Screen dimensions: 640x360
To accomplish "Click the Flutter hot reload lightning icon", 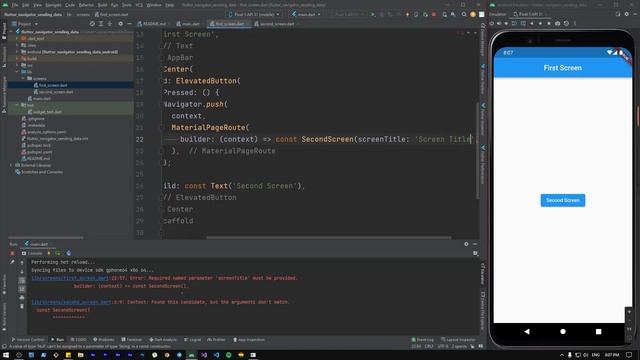I will pyautogui.click(x=407, y=14).
